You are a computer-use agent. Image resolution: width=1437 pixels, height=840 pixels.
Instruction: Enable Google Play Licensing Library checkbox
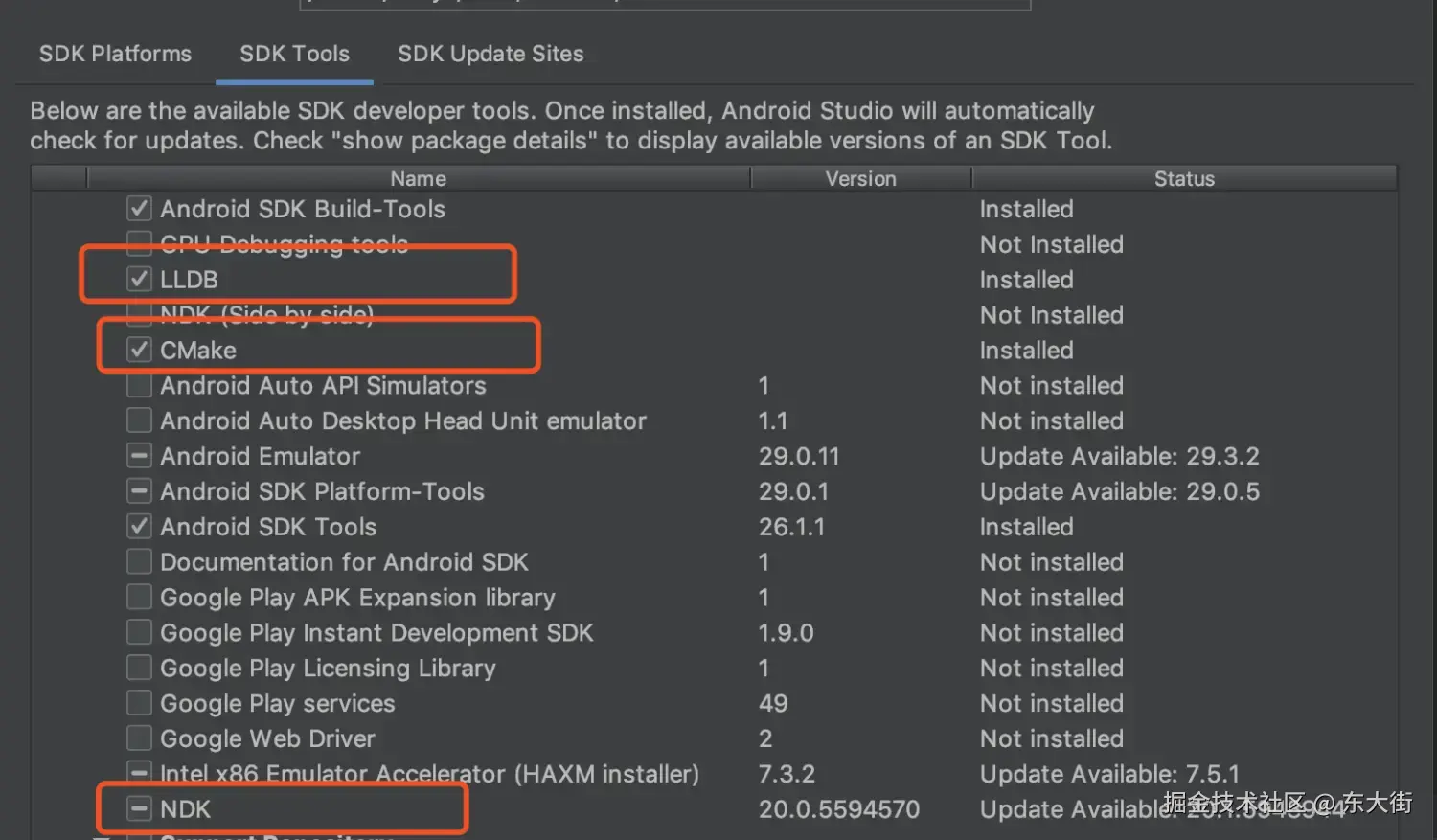pos(140,669)
